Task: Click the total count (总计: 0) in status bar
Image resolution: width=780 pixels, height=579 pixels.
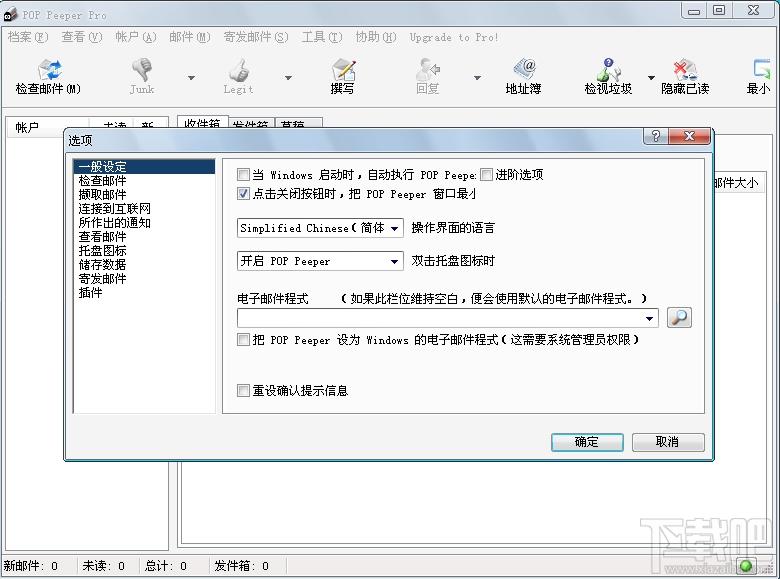Action: 166,566
